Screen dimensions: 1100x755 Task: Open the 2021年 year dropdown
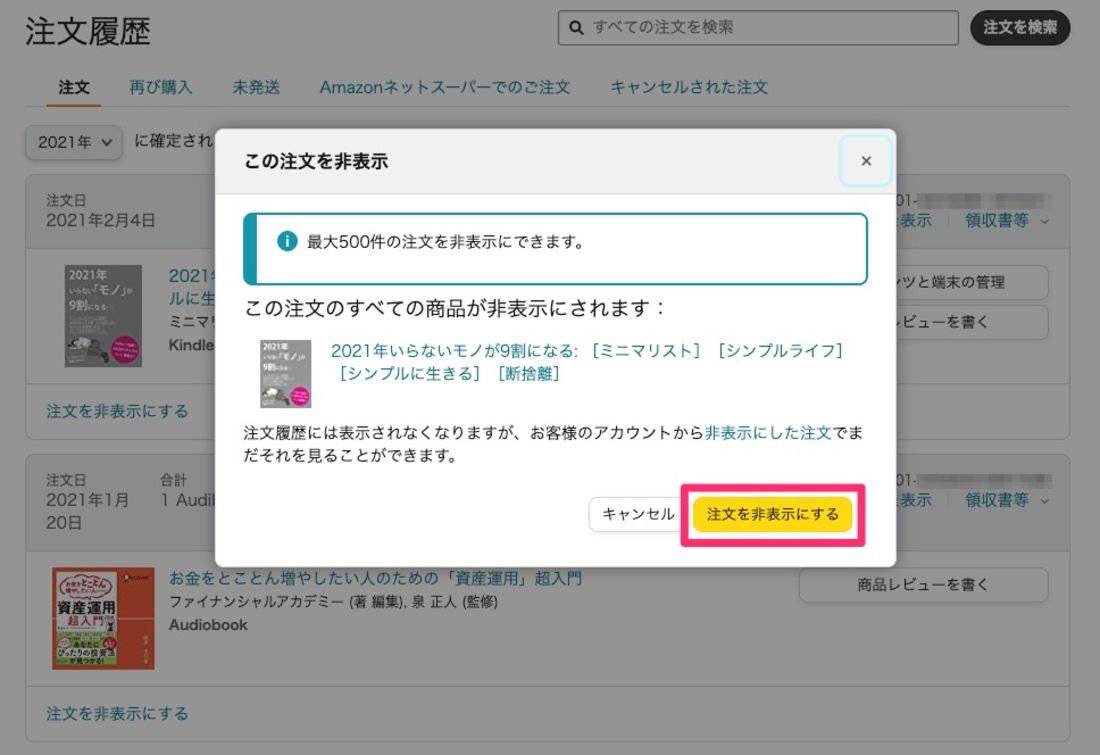pos(74,142)
